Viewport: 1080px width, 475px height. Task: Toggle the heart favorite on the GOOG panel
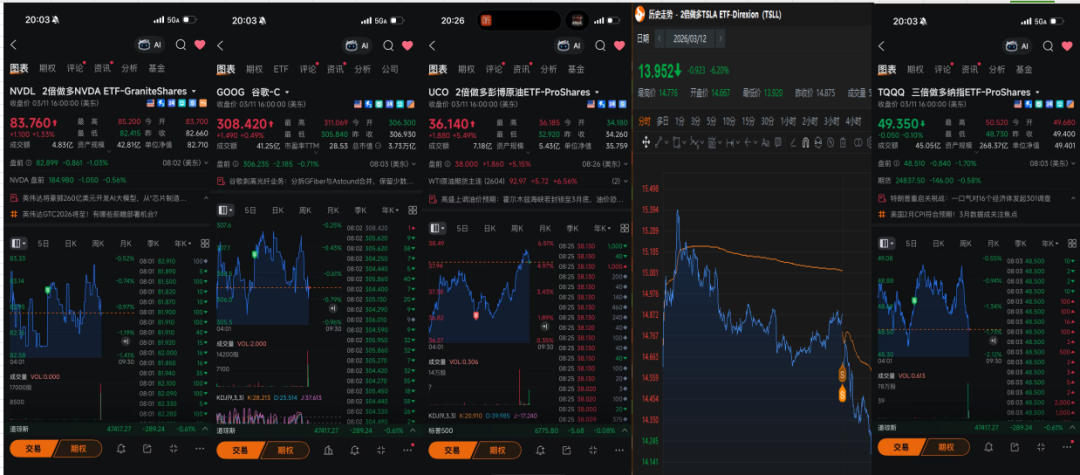[x=407, y=45]
